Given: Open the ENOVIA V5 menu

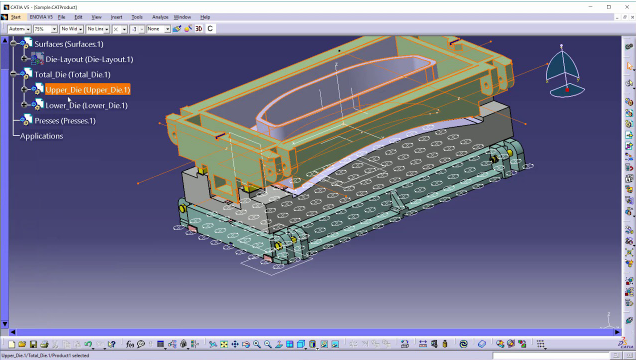Looking at the screenshot, I should point(41,17).
